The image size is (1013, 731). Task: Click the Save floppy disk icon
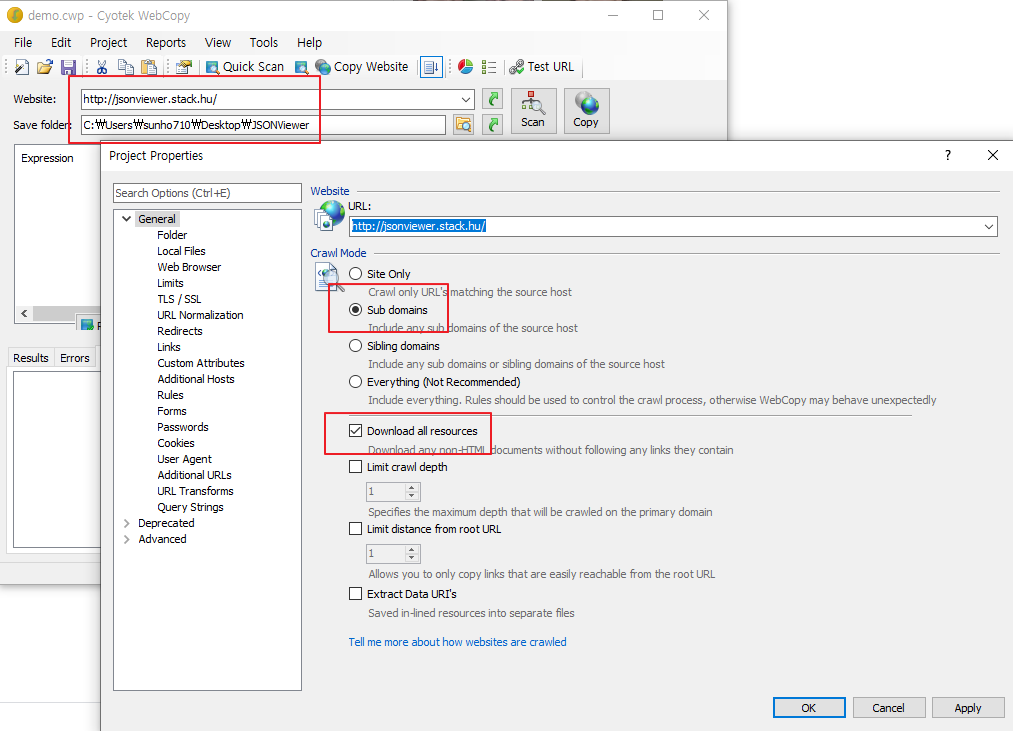point(68,67)
